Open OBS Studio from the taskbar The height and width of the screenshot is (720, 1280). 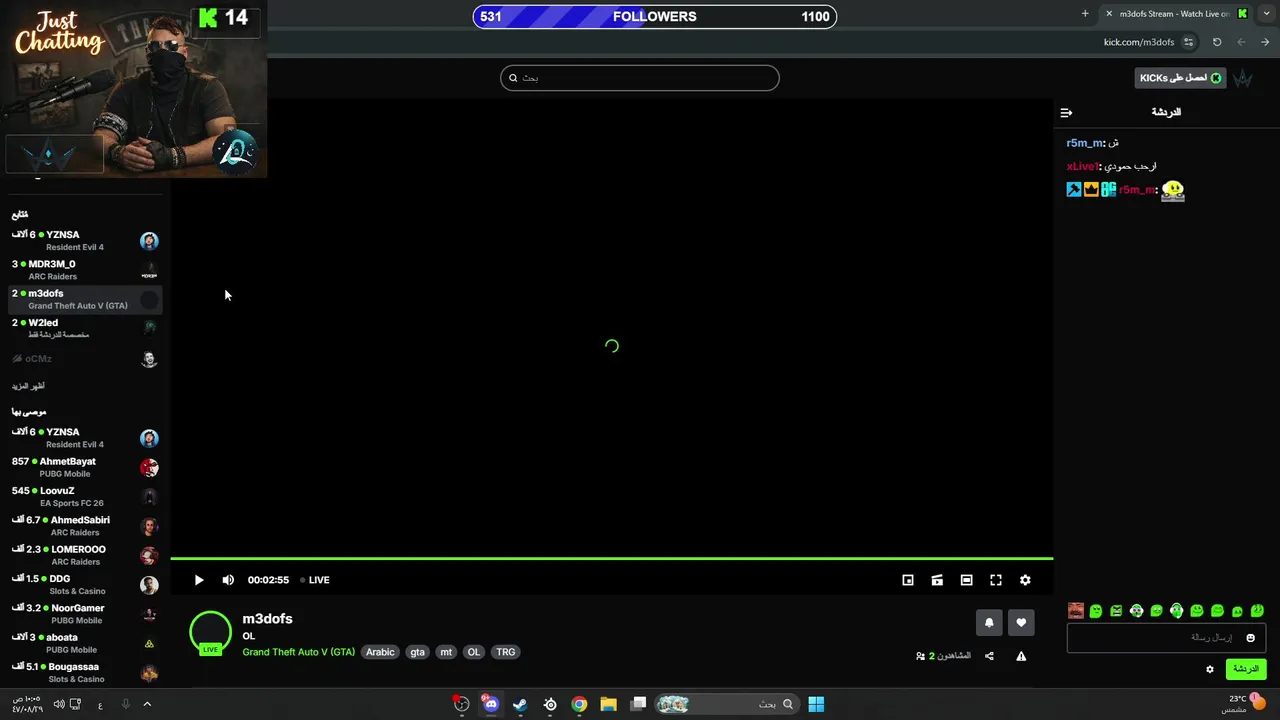tap(461, 704)
